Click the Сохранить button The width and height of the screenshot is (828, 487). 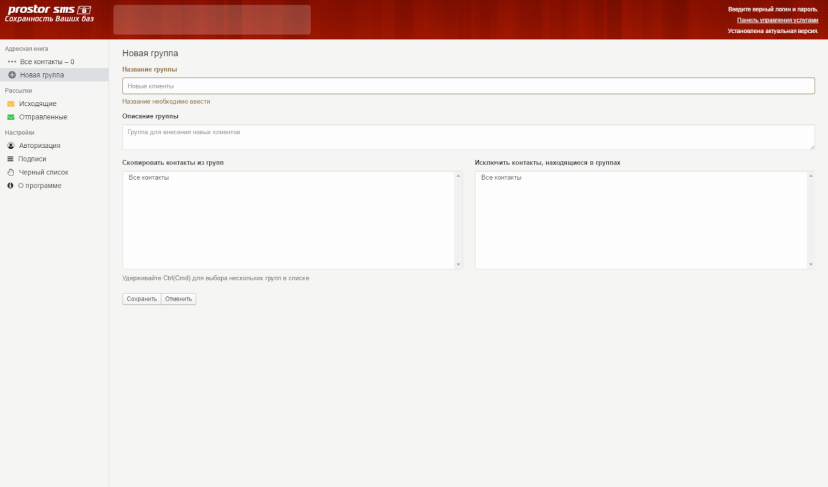[x=142, y=299]
